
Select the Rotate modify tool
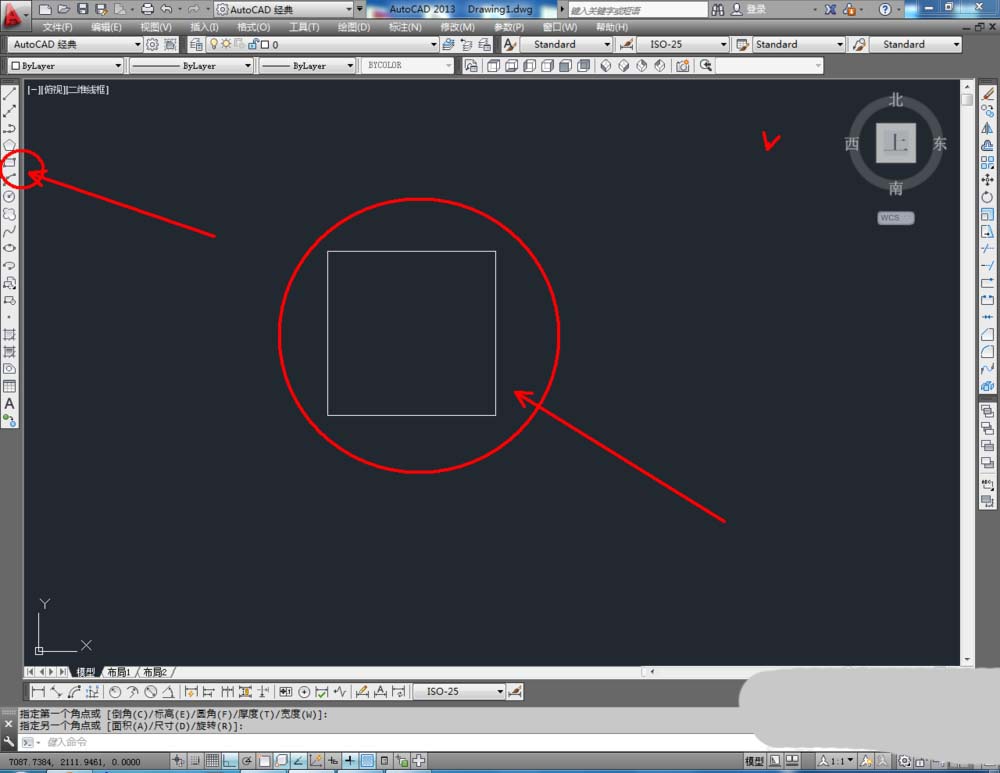tap(987, 197)
